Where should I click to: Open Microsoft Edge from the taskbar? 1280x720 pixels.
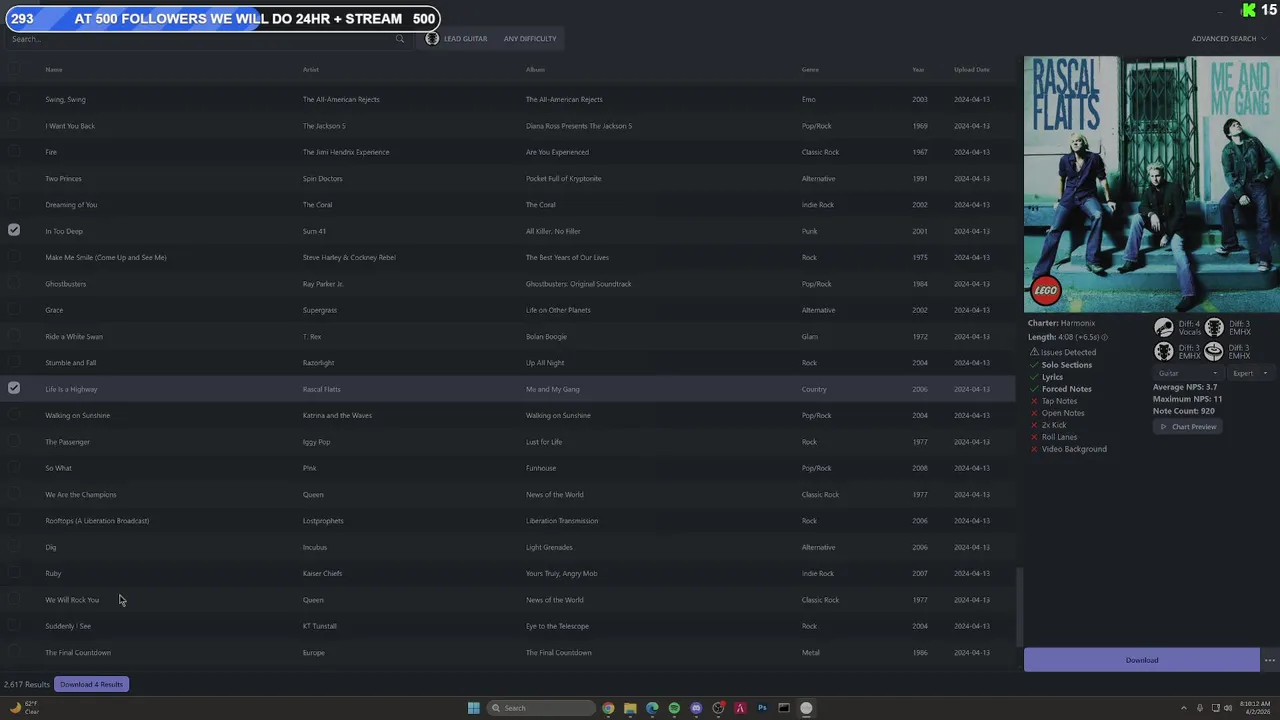click(x=652, y=708)
